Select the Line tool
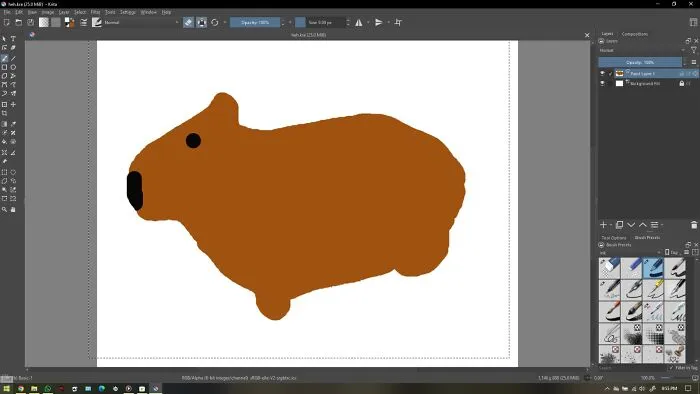This screenshot has height=394, width=700. (13, 58)
